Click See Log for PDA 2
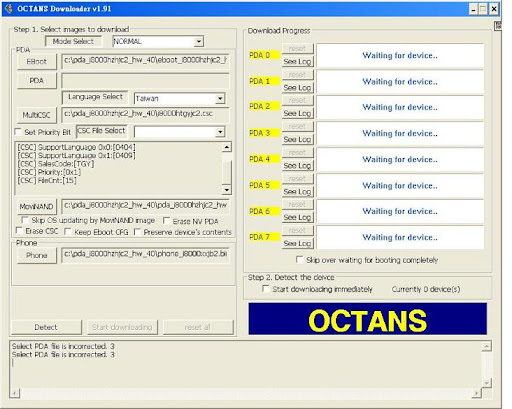Image resolution: width=512 pixels, height=409 pixels. pyautogui.click(x=297, y=113)
